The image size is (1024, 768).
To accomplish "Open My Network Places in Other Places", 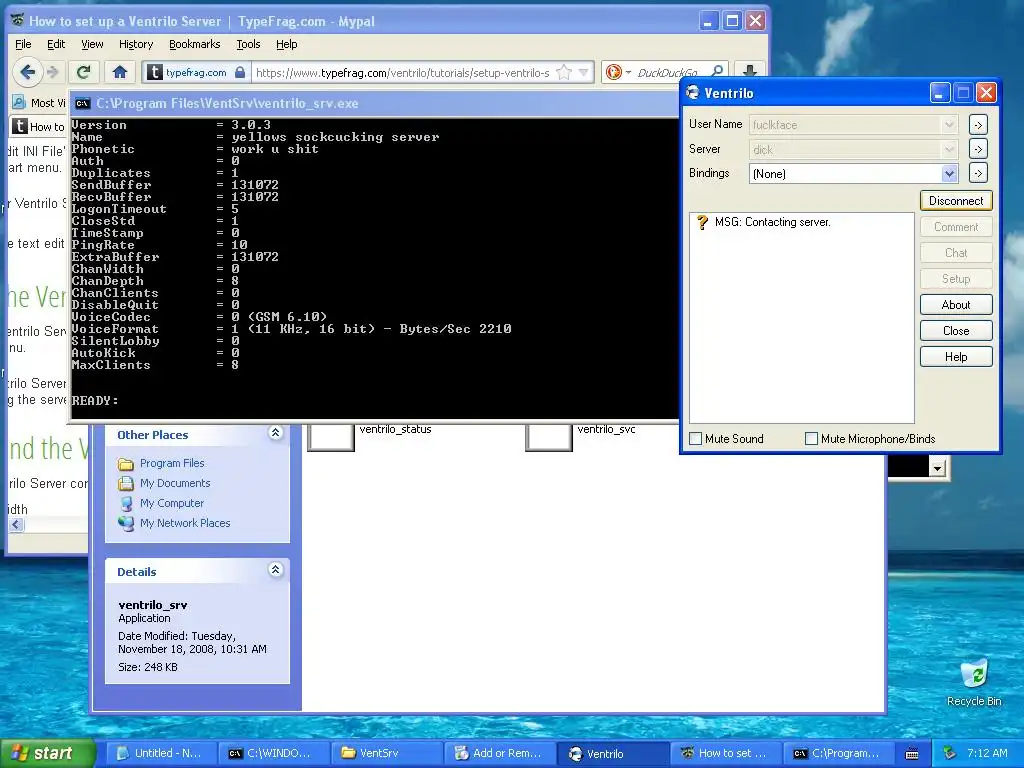I will pos(185,523).
